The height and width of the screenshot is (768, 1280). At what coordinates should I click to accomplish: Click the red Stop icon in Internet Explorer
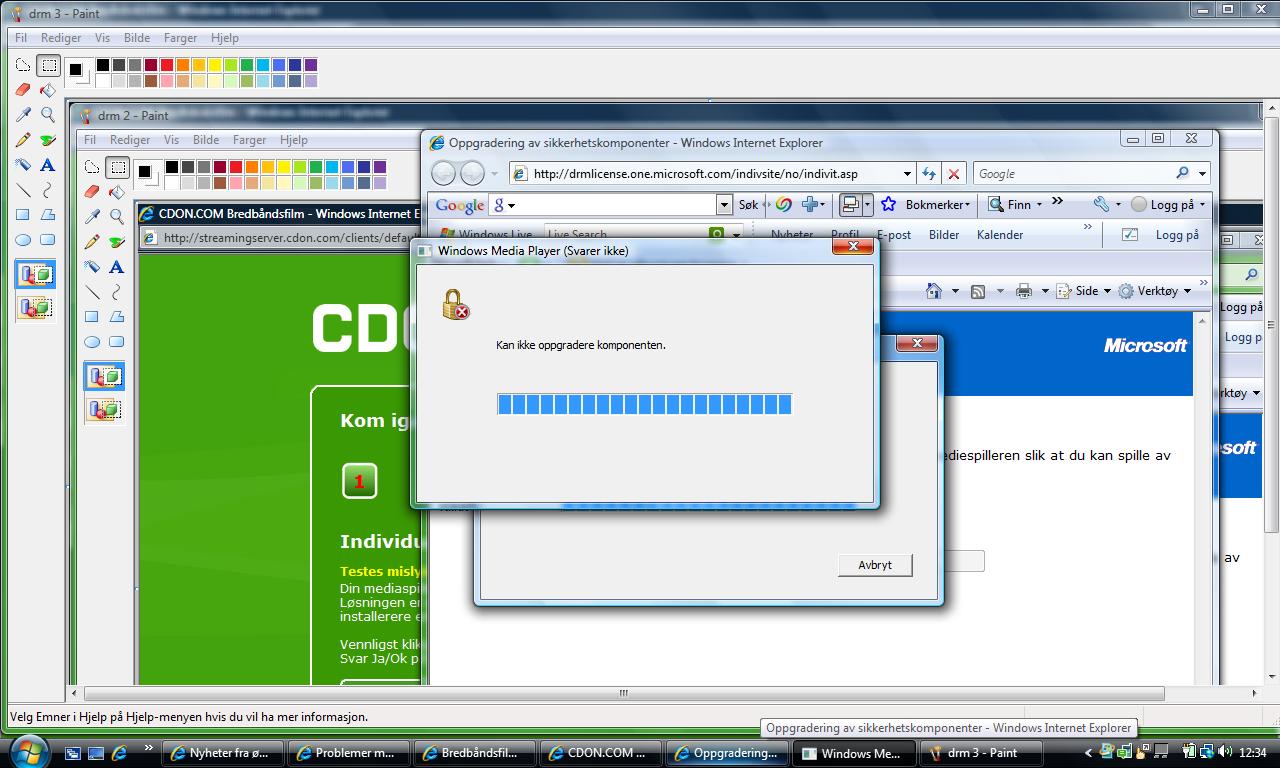[954, 173]
